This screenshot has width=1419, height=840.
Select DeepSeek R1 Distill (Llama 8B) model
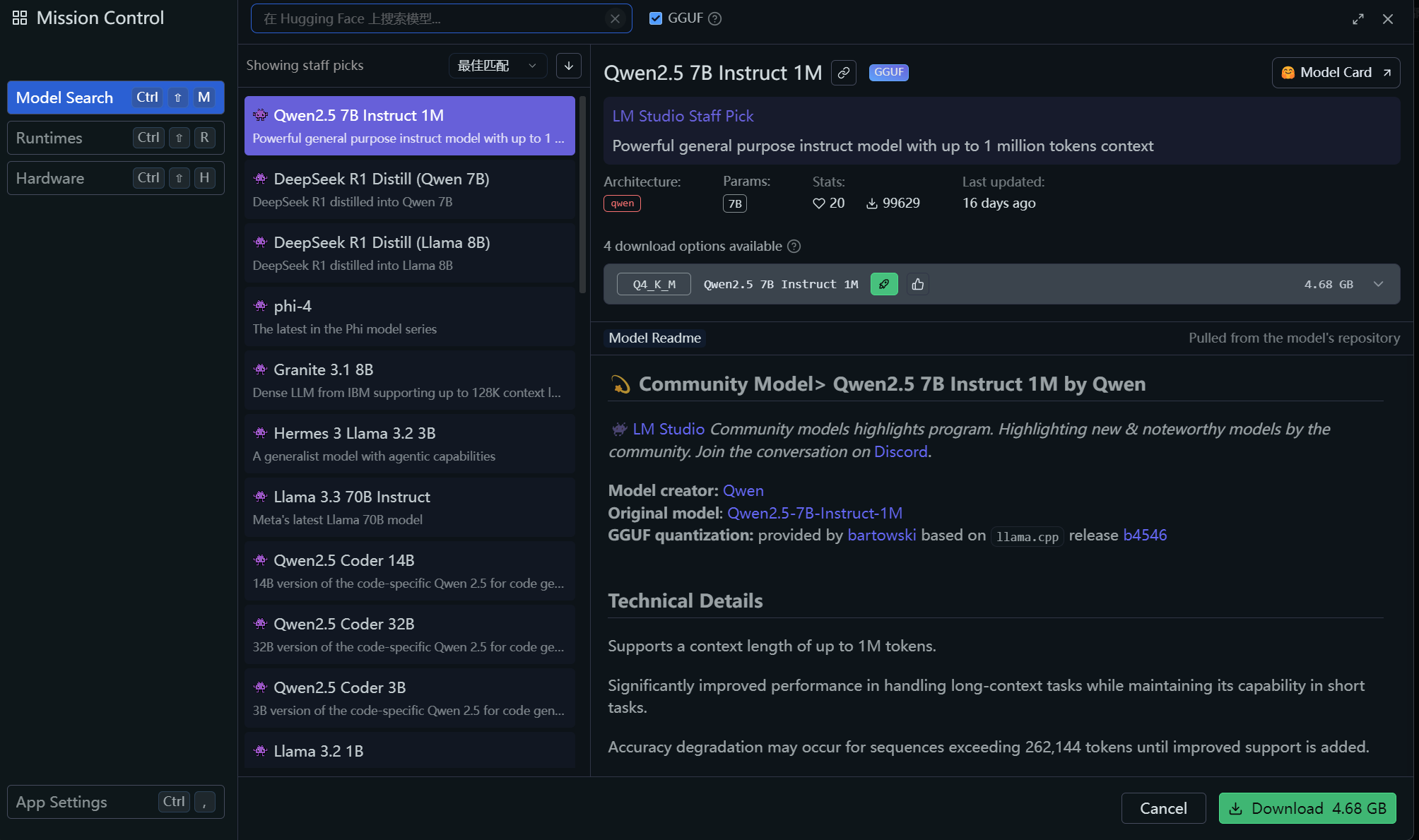(x=410, y=253)
